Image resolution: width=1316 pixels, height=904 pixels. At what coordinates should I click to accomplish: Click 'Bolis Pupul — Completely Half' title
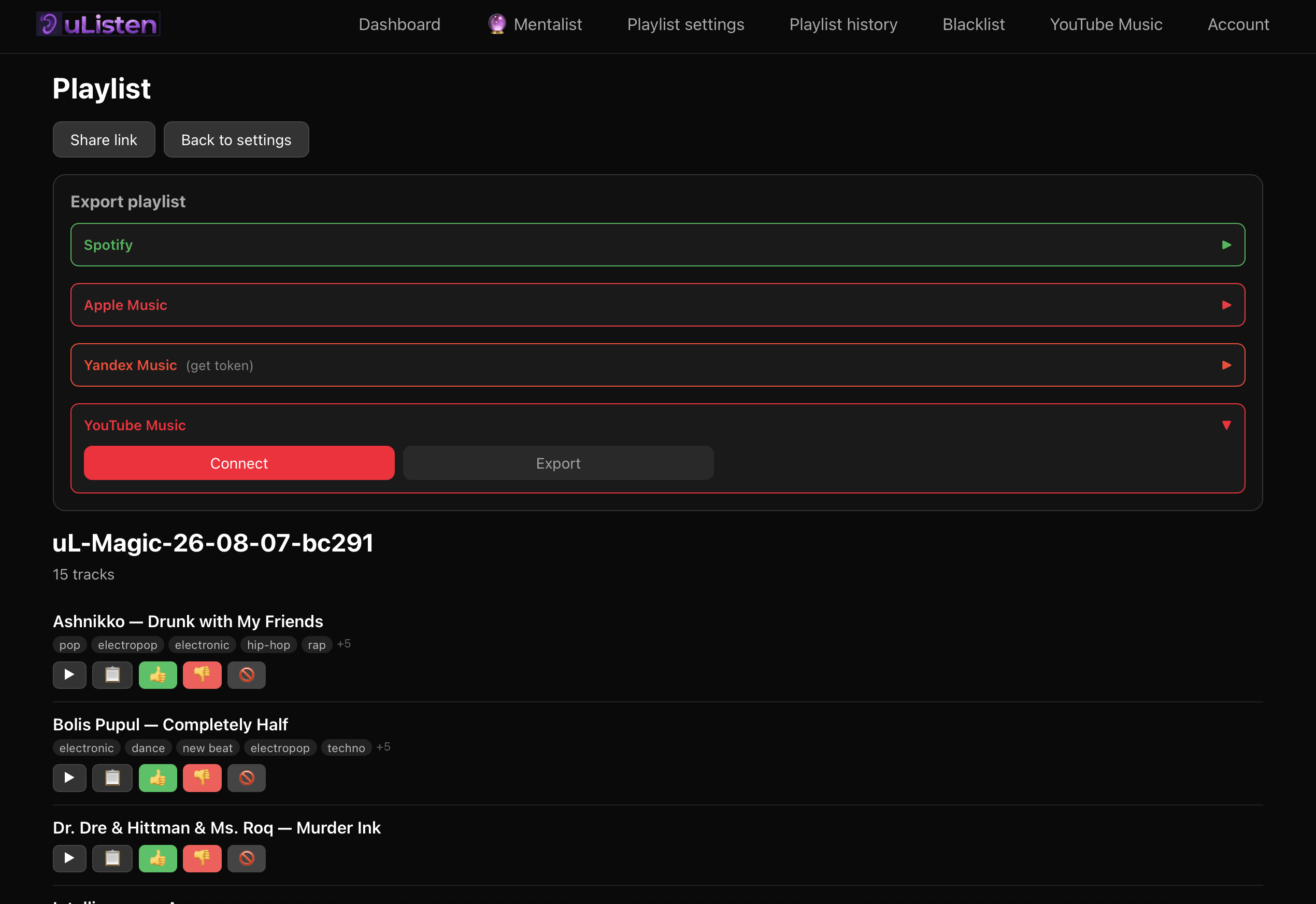[x=170, y=725]
